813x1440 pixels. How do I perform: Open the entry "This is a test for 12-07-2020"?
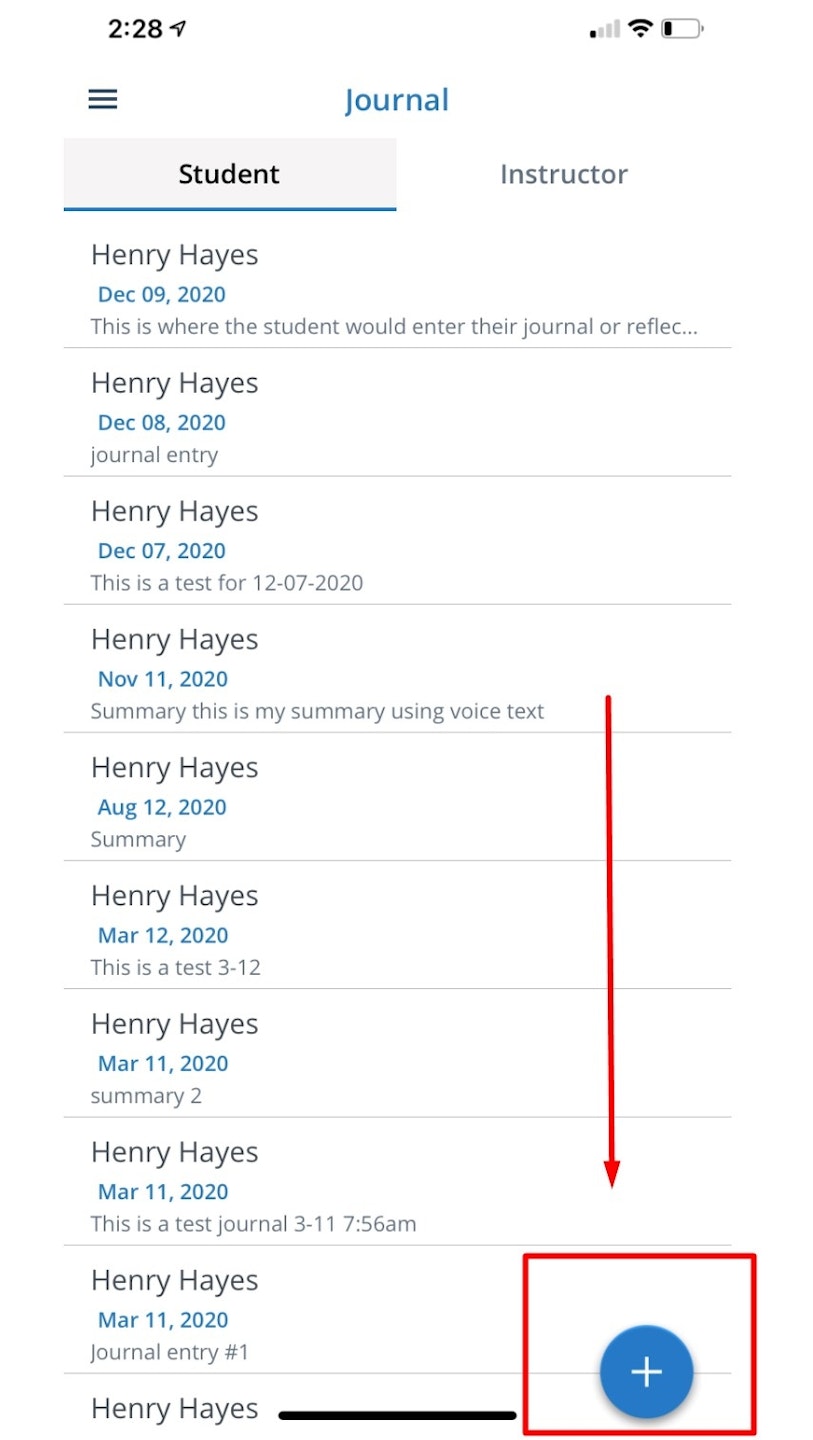click(x=396, y=546)
